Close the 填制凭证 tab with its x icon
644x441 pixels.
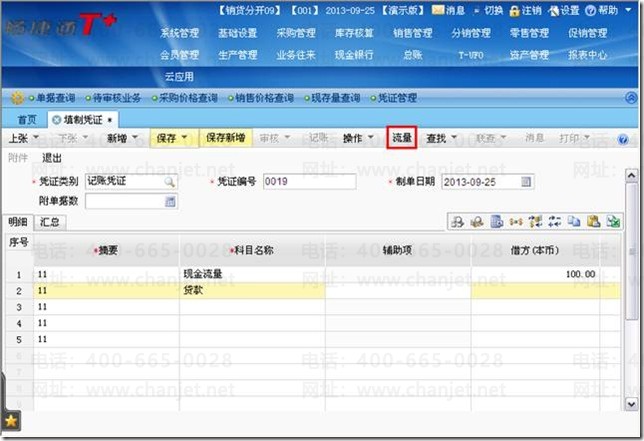pos(57,120)
